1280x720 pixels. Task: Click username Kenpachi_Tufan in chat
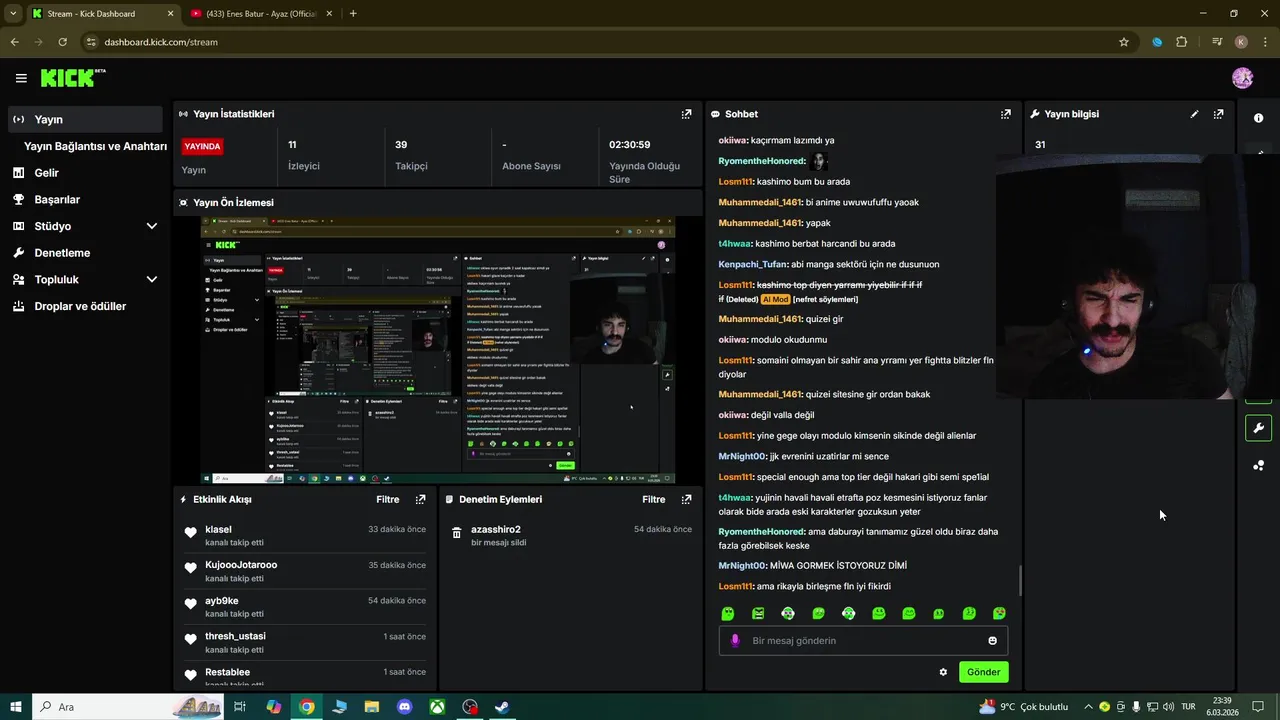coord(752,264)
